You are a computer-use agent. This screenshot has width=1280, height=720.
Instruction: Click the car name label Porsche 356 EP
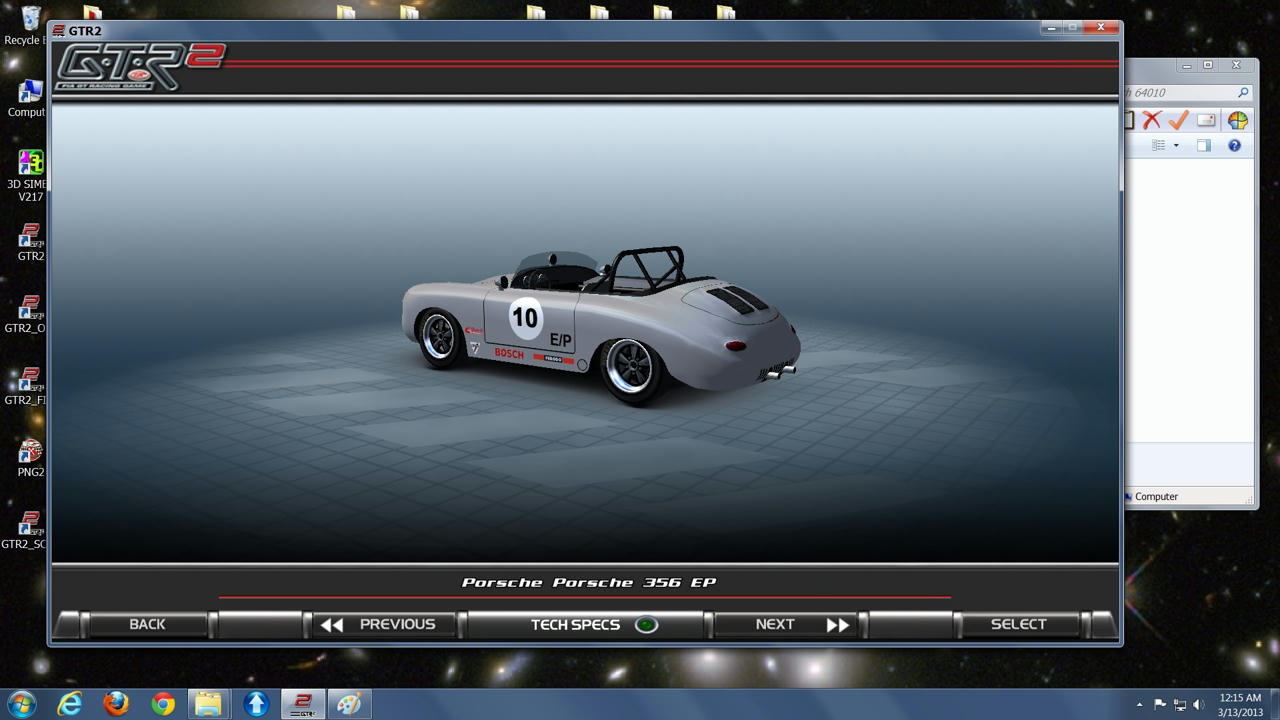pos(589,582)
